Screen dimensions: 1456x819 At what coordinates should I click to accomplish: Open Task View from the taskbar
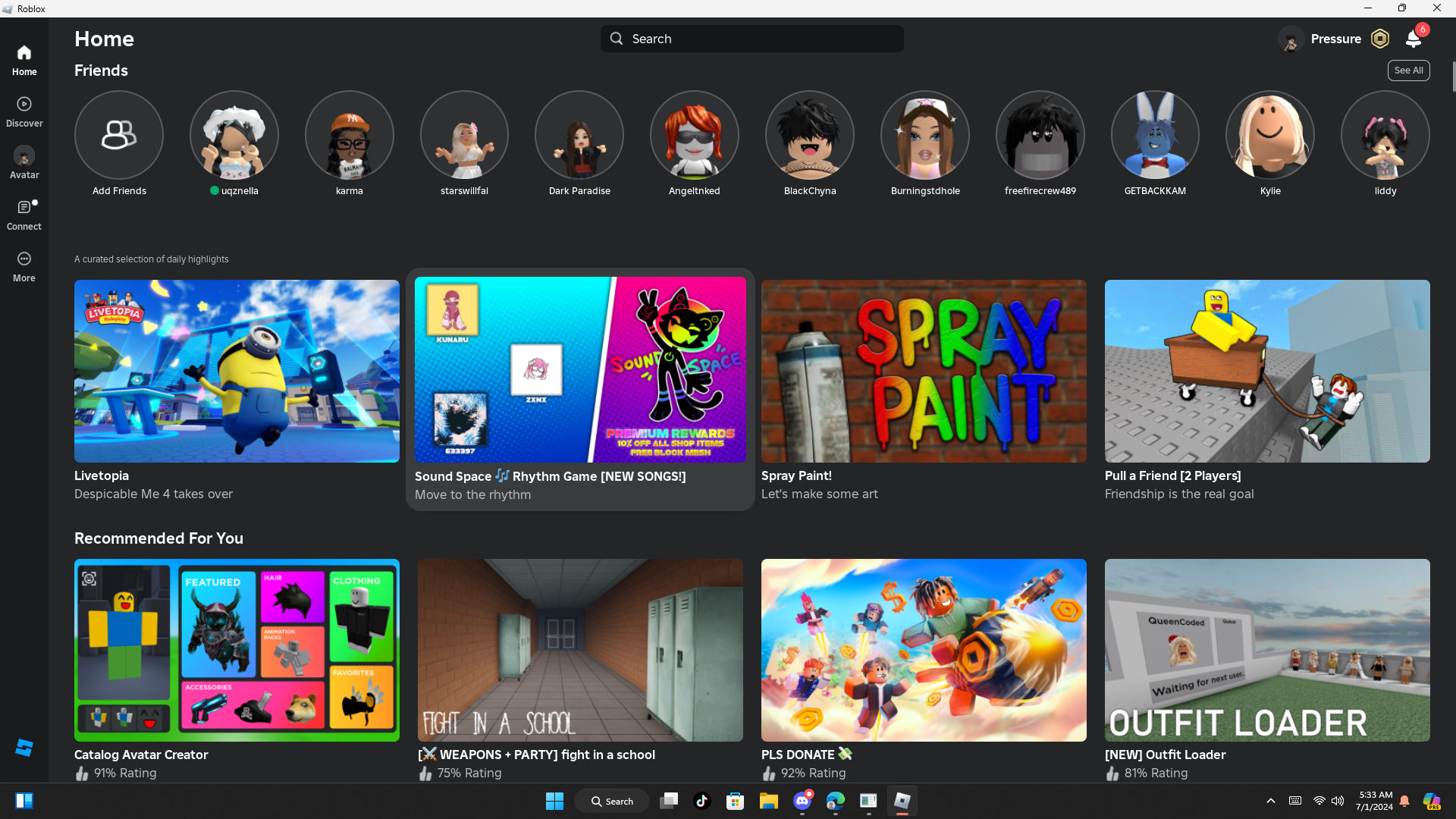pos(669,801)
